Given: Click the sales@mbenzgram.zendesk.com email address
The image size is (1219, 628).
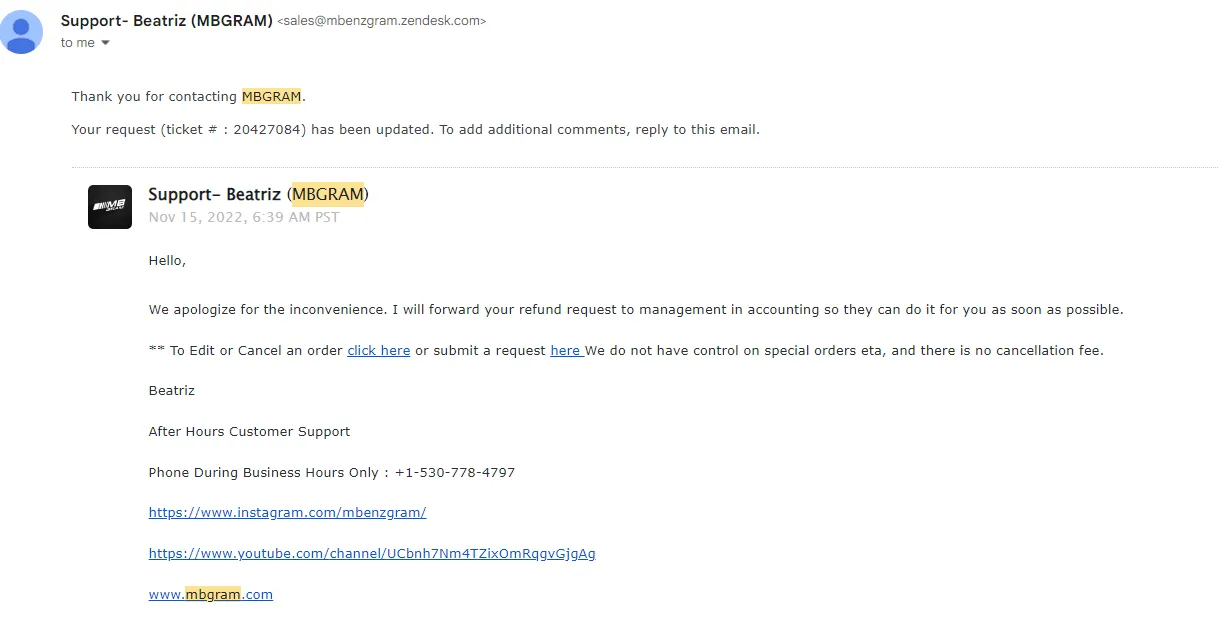Looking at the screenshot, I should pyautogui.click(x=381, y=21).
